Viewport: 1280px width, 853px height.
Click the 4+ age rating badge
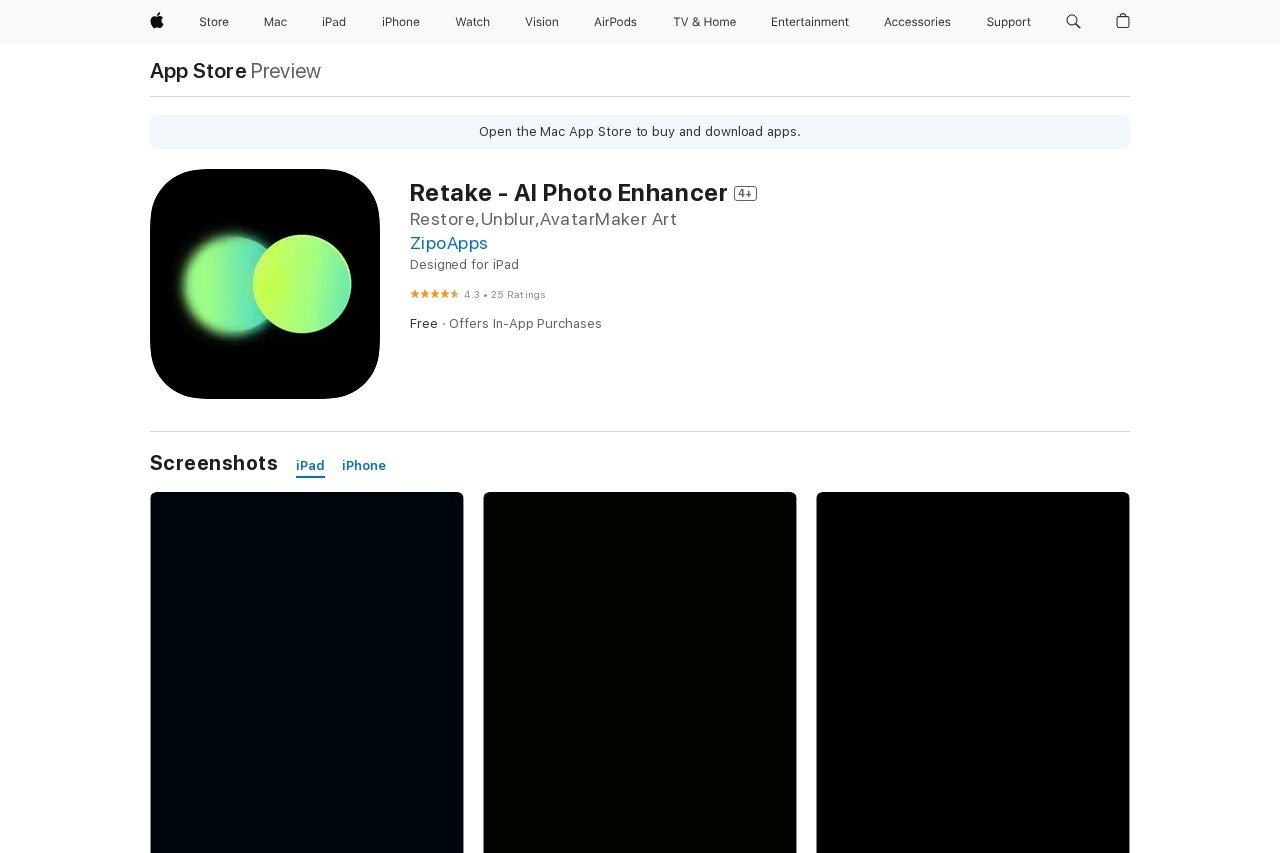tap(745, 194)
